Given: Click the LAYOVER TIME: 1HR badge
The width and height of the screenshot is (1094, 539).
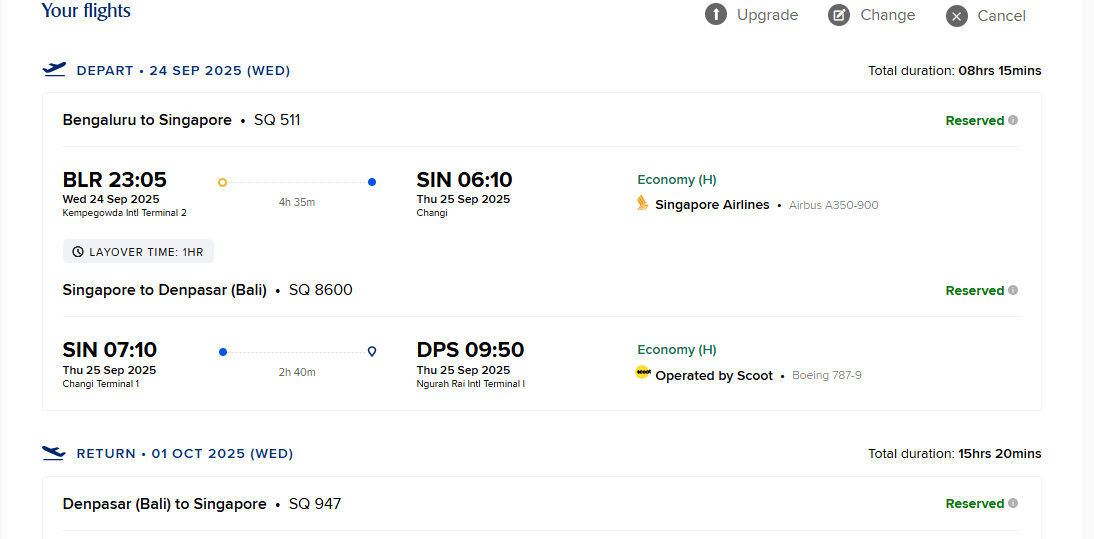Looking at the screenshot, I should tap(138, 252).
